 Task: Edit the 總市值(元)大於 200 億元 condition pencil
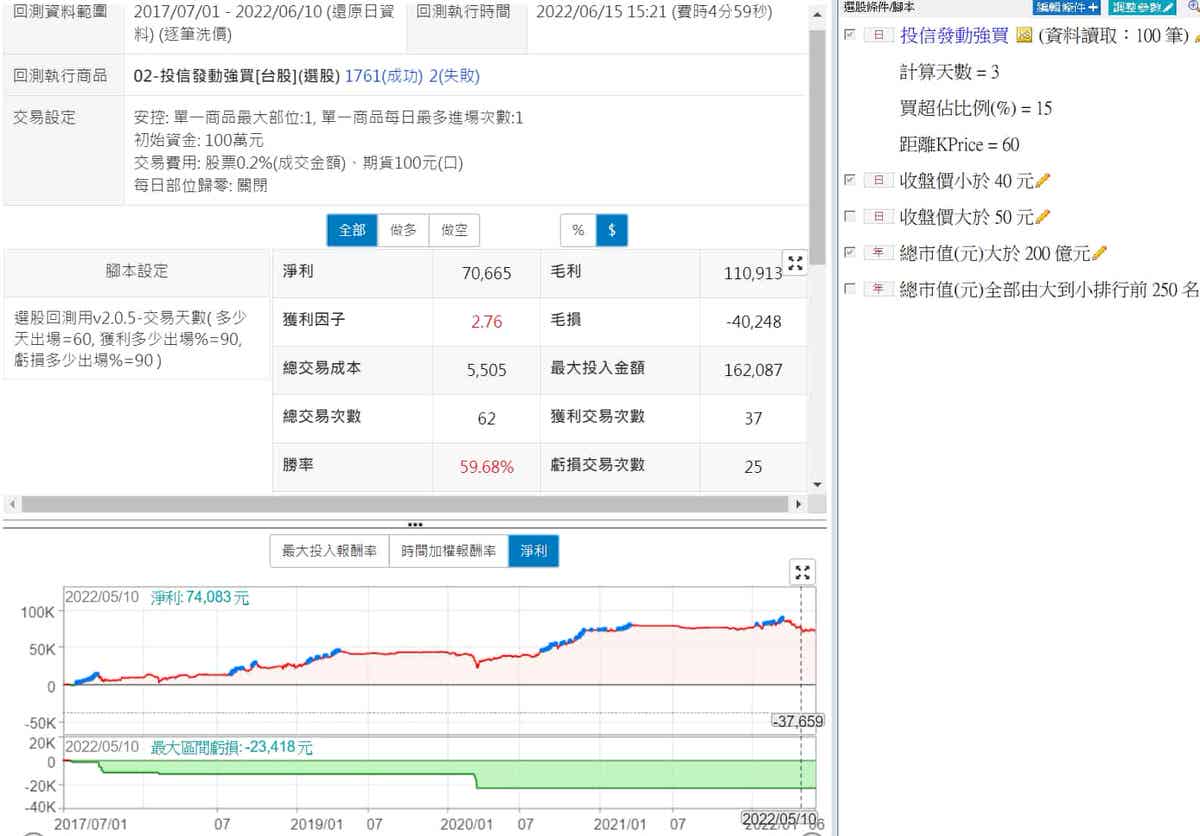pos(1100,253)
